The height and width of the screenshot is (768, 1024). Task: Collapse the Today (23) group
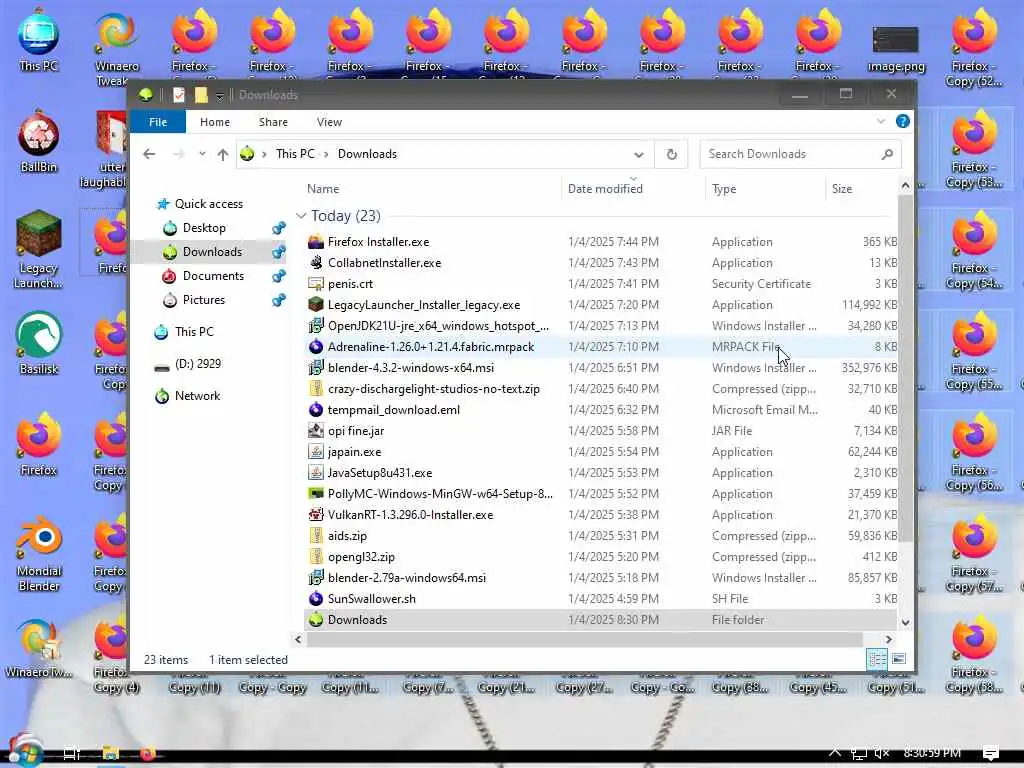300,216
